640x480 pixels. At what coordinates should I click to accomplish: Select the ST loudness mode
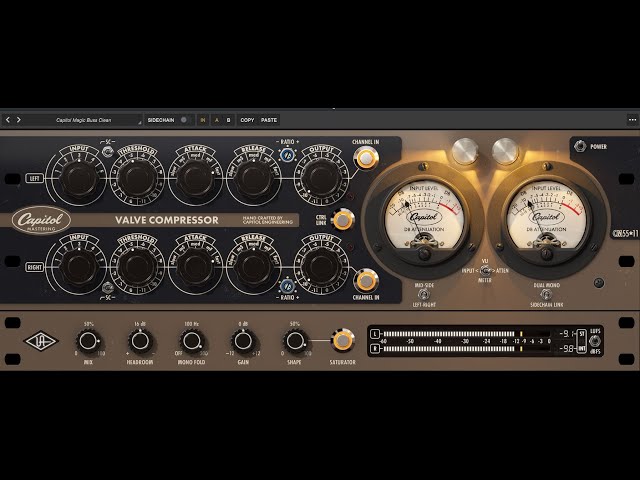tap(581, 334)
